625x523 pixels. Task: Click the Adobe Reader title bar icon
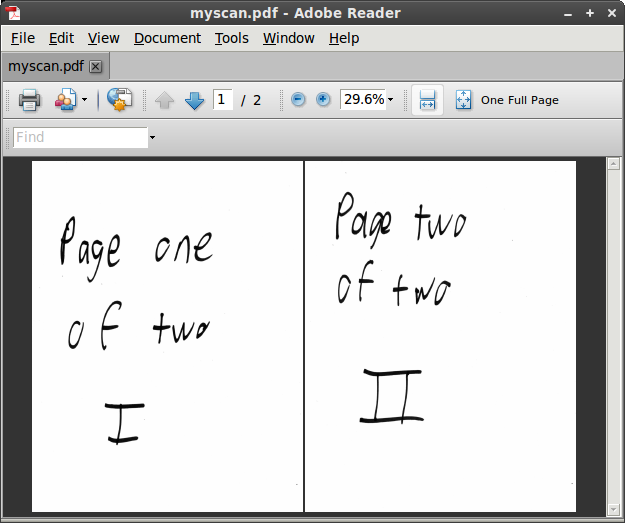point(13,13)
